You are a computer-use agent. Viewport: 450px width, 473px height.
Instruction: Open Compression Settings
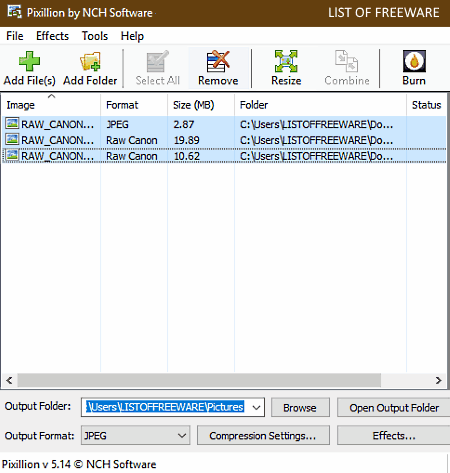point(263,435)
